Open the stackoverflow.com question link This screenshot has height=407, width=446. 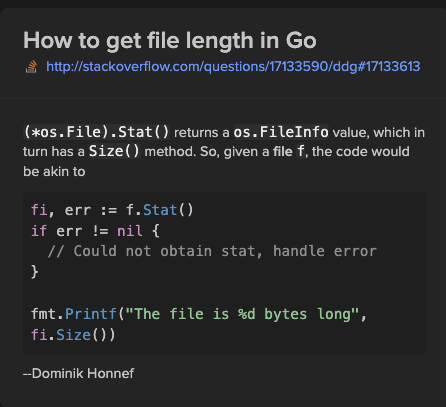click(x=233, y=66)
